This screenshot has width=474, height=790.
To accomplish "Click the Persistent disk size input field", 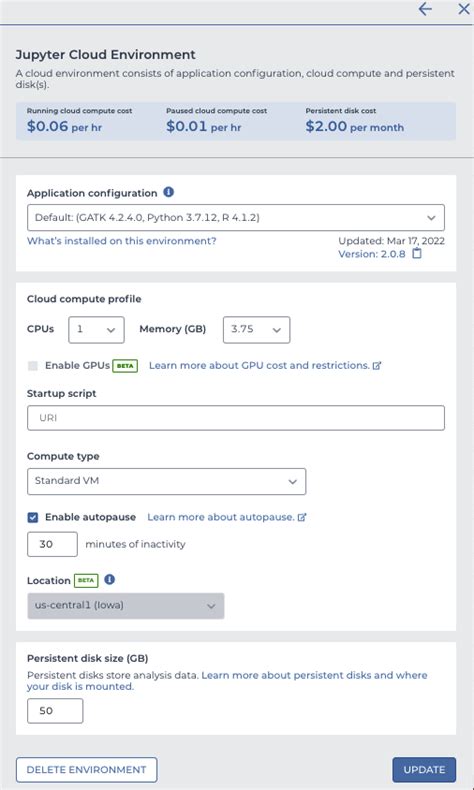I will tap(55, 711).
